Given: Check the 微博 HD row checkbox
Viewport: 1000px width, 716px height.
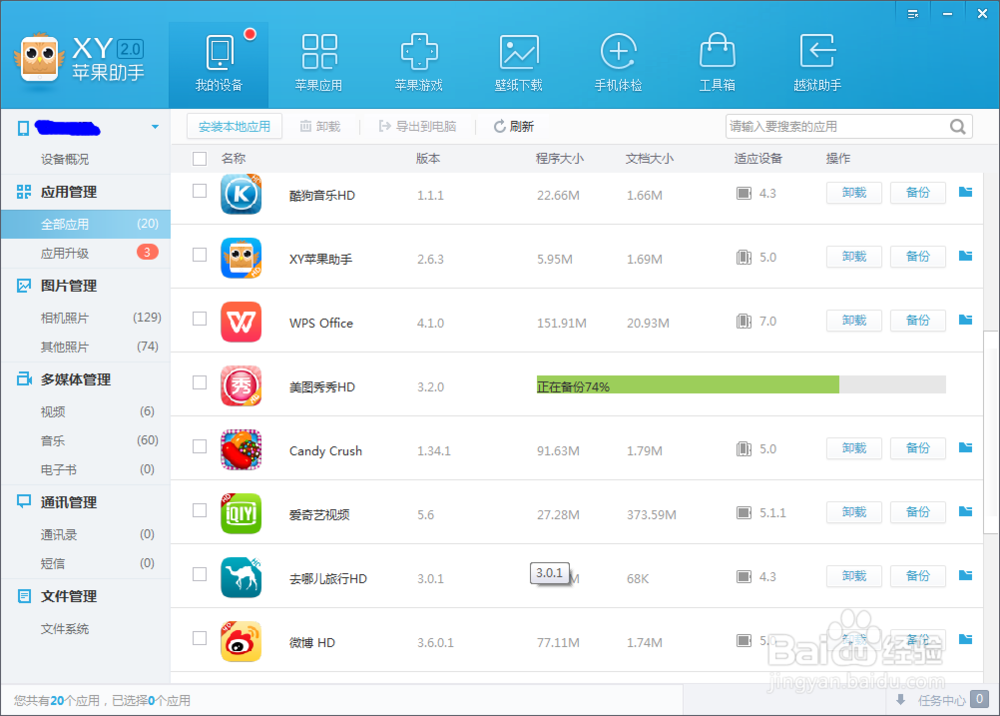Looking at the screenshot, I should tap(200, 638).
